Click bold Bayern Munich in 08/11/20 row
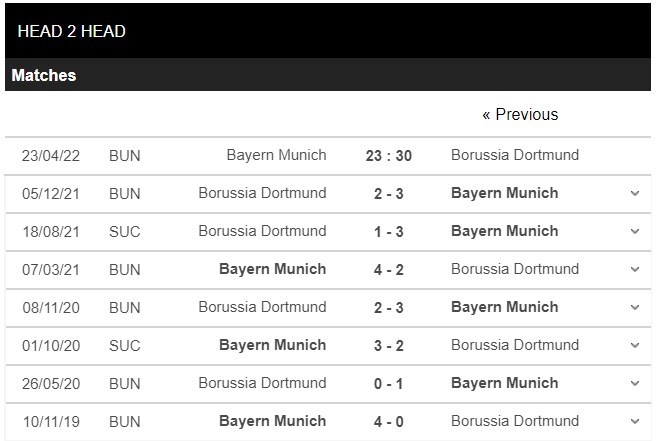Viewport: 659px width, 441px height. [505, 307]
